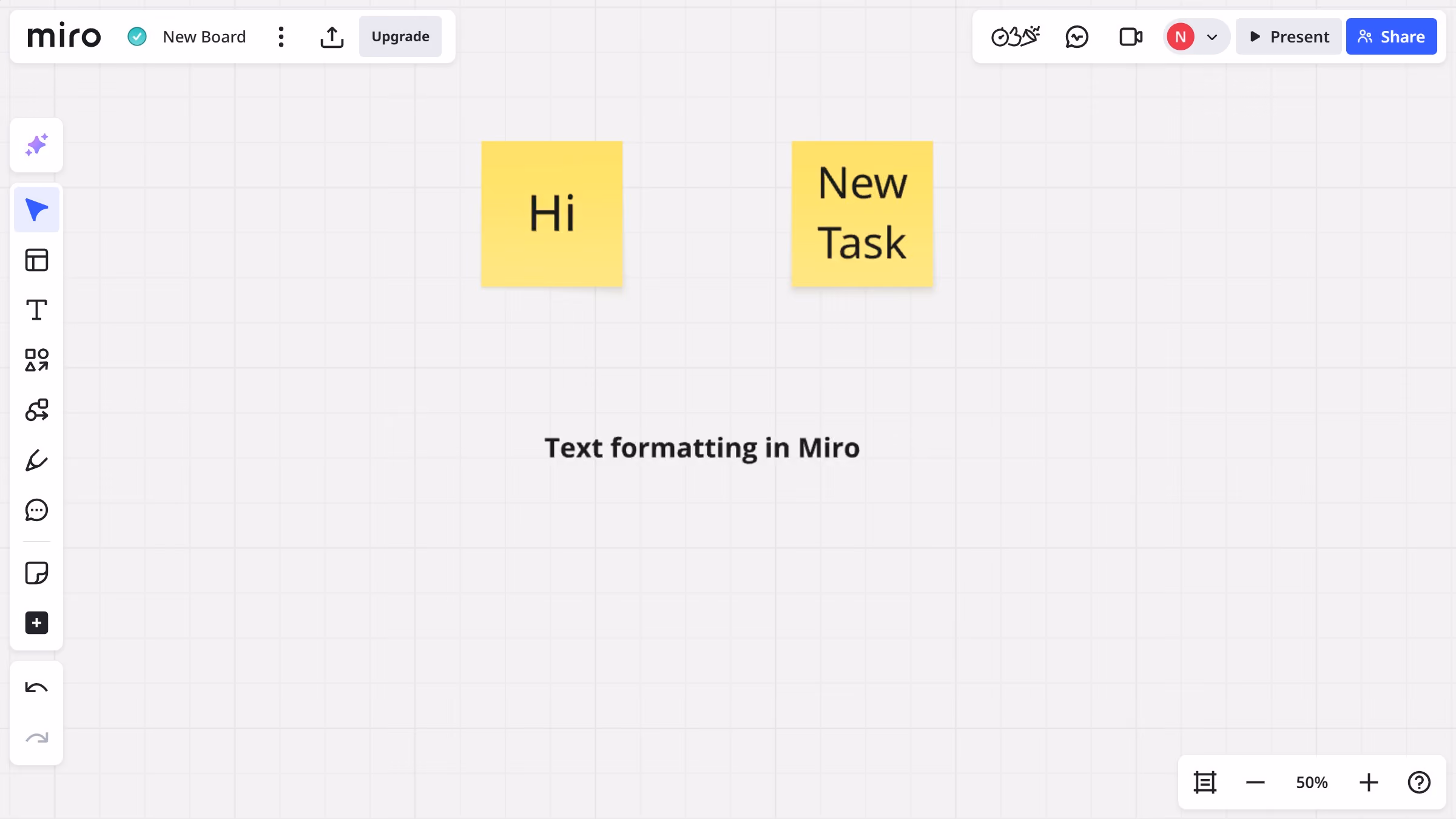Open the Help question mark
Image resolution: width=1456 pixels, height=819 pixels.
click(x=1419, y=783)
